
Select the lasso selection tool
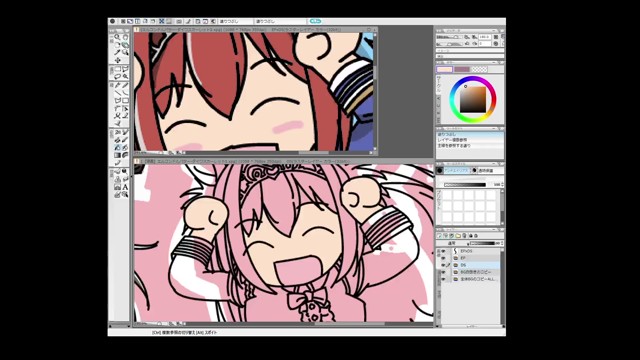coord(118,76)
